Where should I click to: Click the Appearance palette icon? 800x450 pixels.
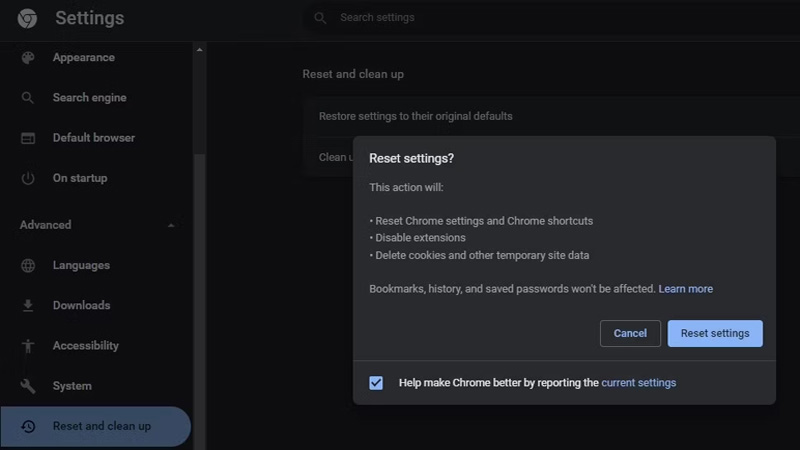(28, 58)
